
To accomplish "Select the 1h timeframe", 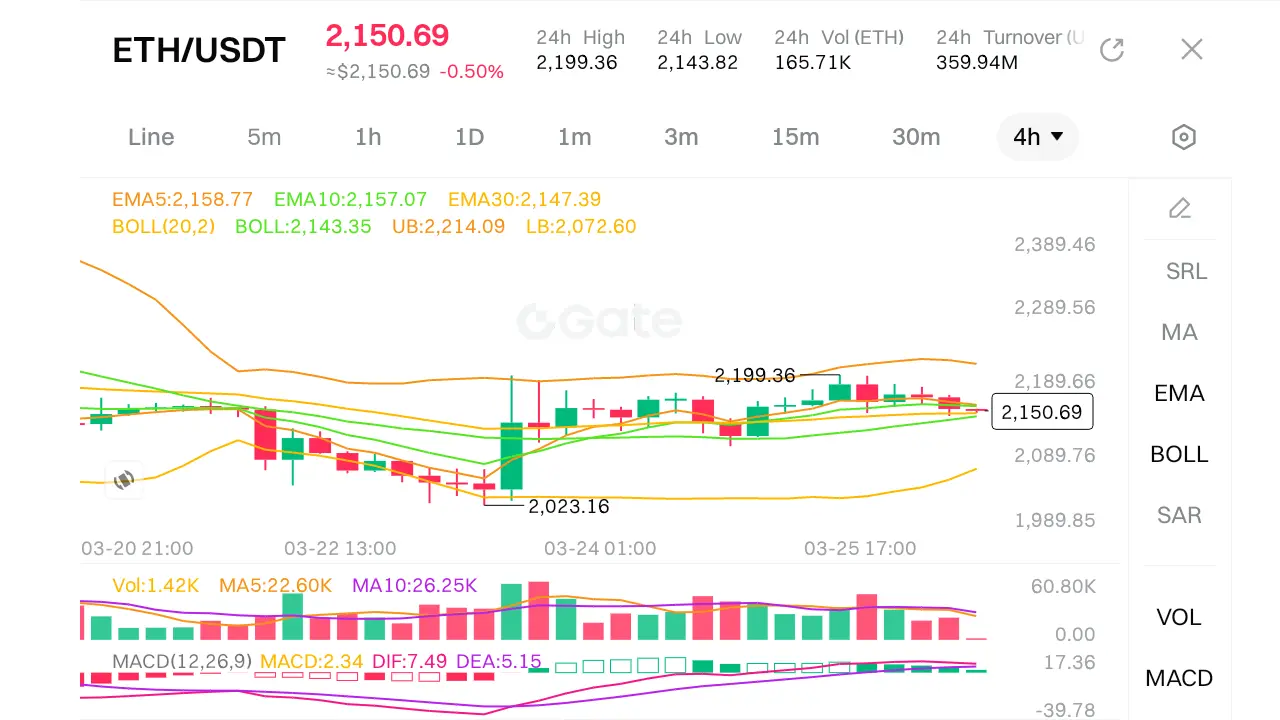I will click(x=368, y=137).
